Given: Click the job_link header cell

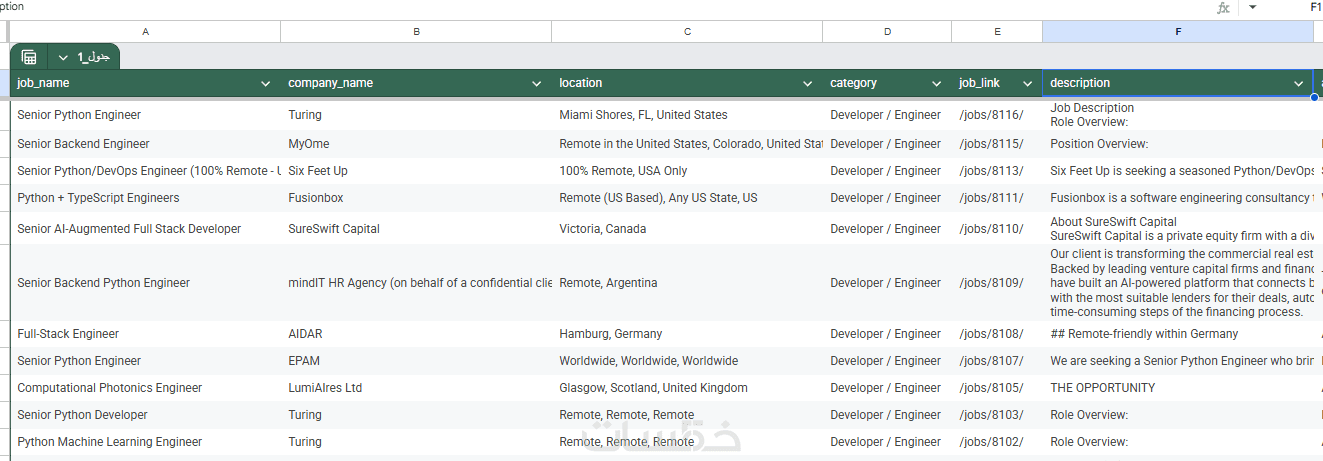Looking at the screenshot, I should (997, 83).
